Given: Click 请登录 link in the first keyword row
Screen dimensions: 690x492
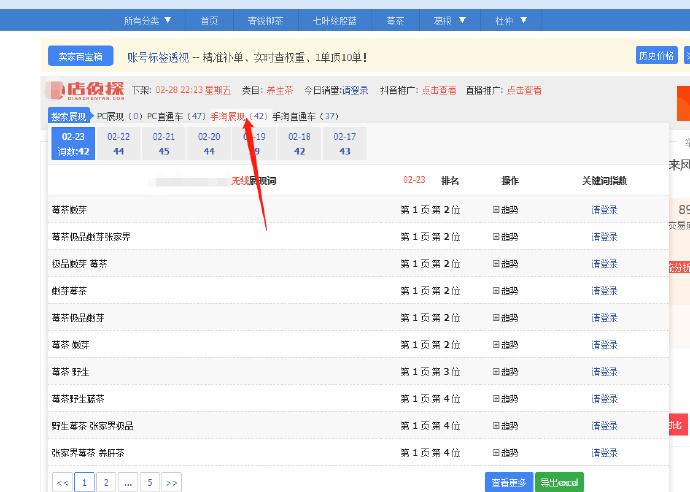Looking at the screenshot, I should click(604, 210).
